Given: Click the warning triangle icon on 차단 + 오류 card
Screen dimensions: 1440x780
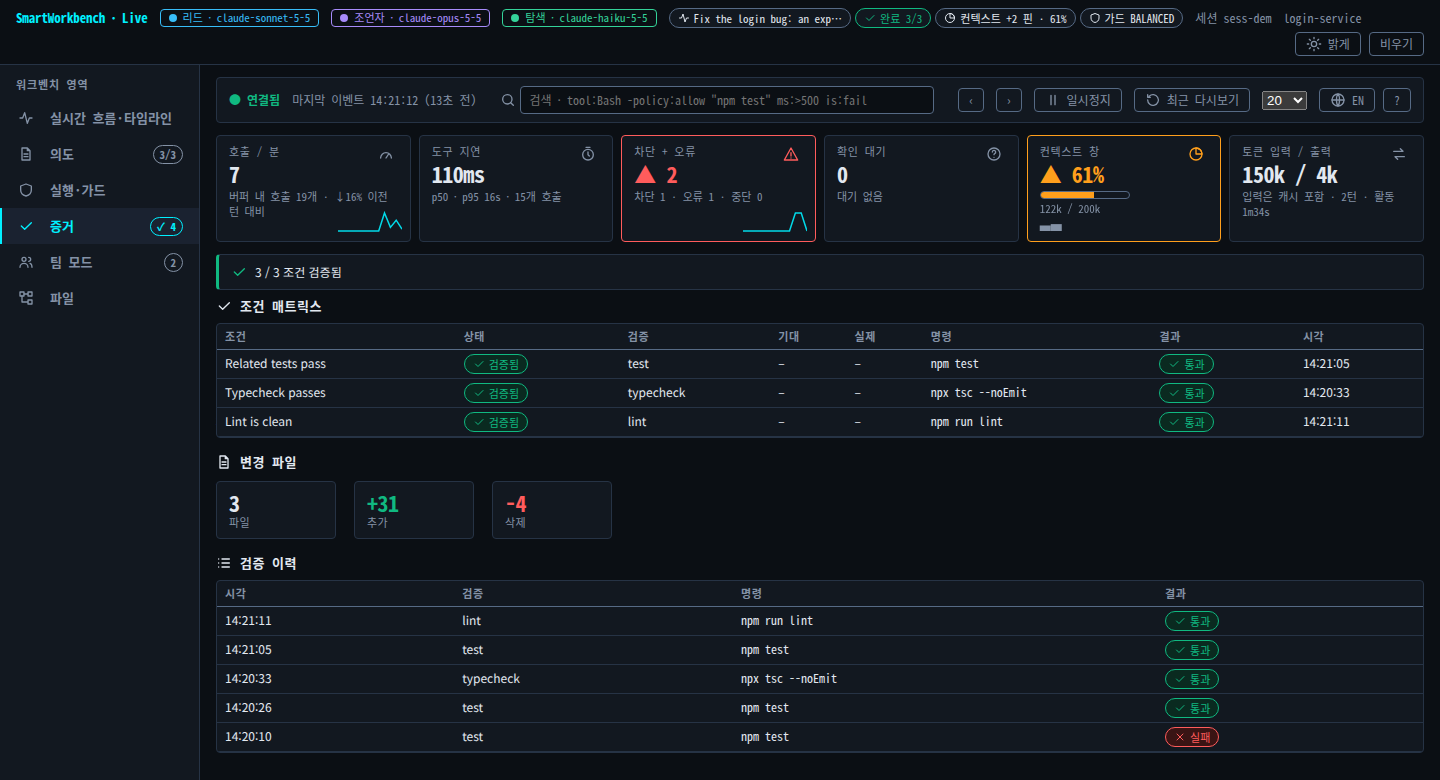Looking at the screenshot, I should (x=791, y=154).
